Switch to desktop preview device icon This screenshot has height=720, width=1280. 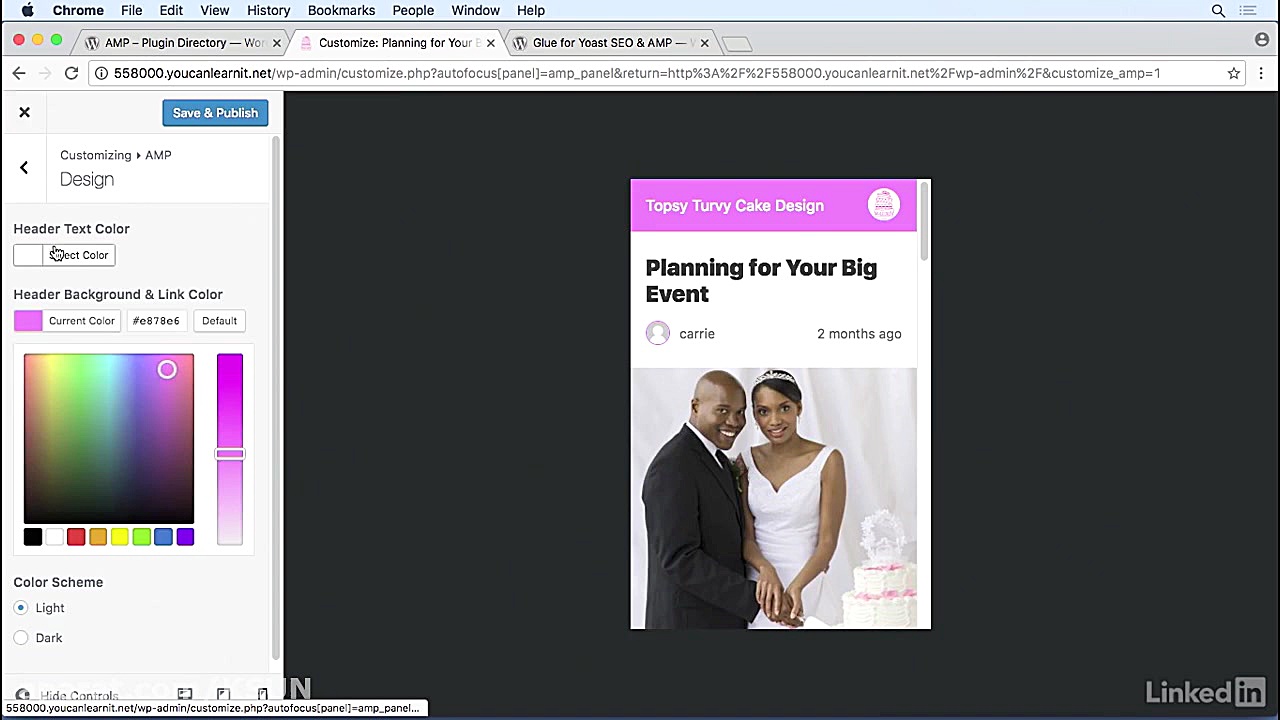185,694
